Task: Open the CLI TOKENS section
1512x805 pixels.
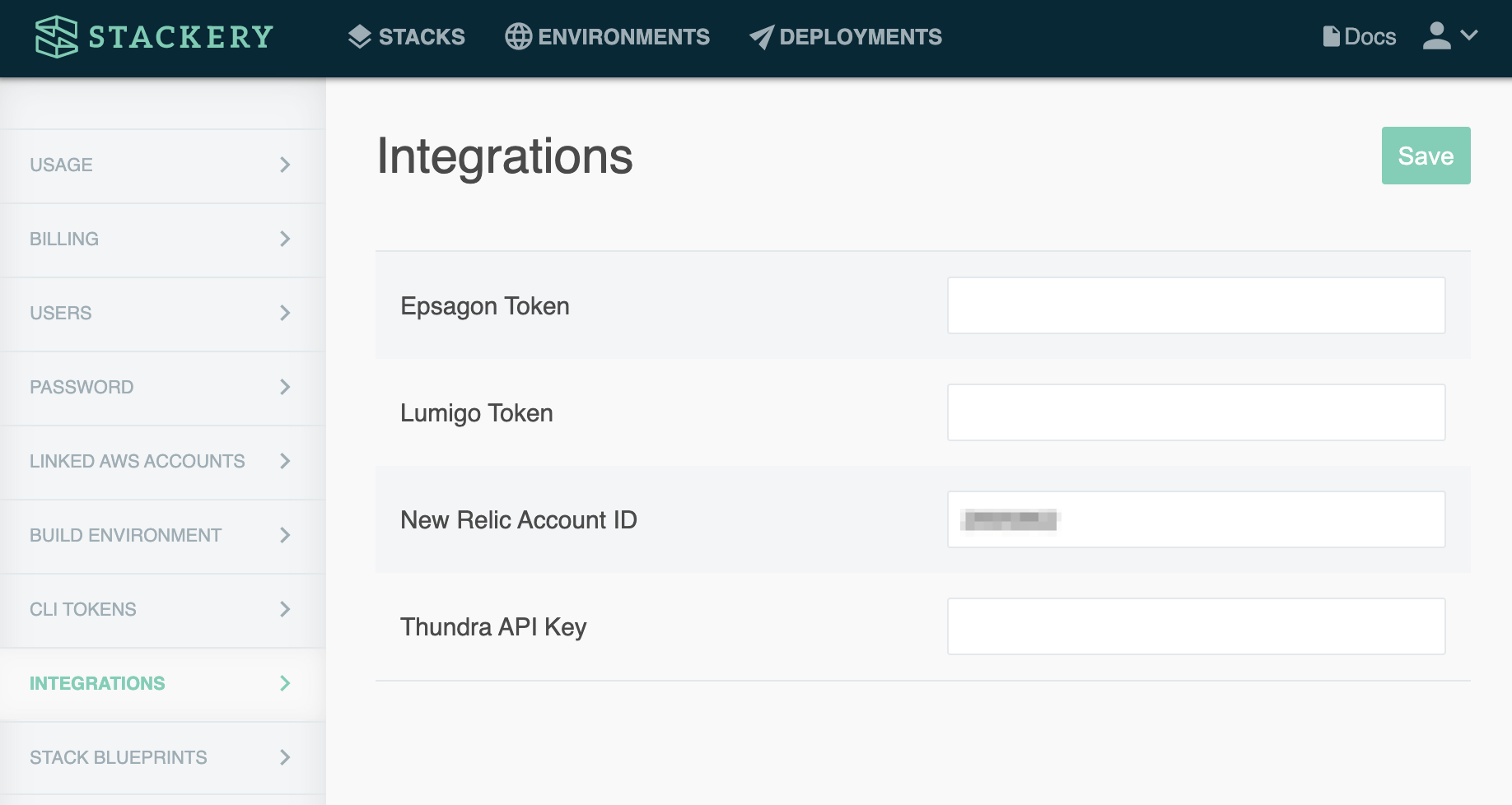Action: point(163,610)
